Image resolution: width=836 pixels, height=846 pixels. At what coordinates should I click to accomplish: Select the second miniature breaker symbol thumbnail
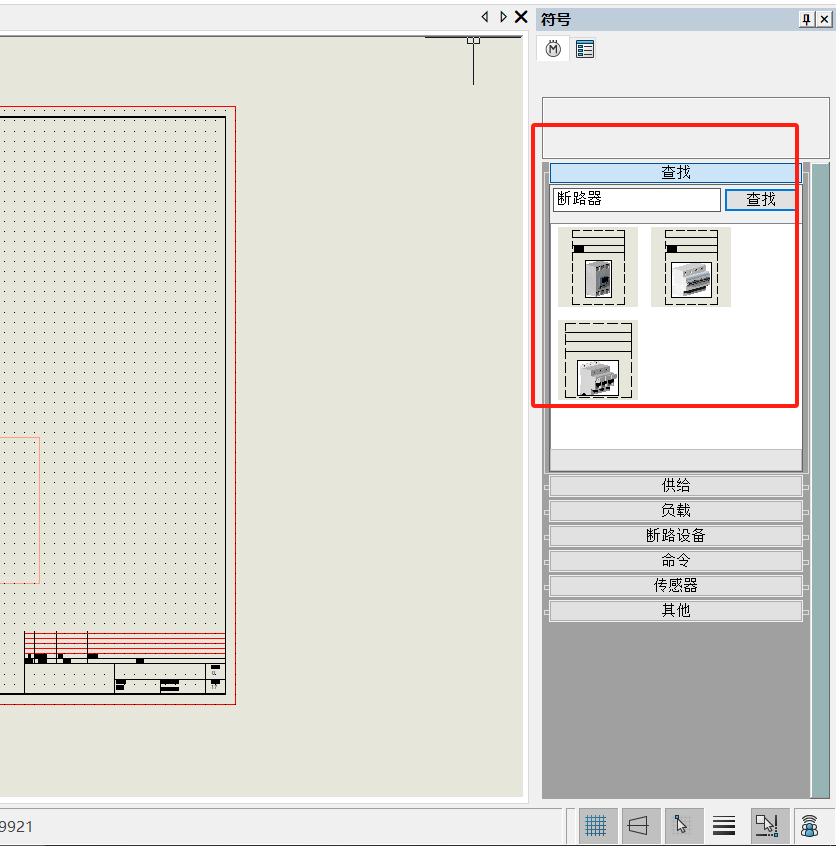click(691, 267)
